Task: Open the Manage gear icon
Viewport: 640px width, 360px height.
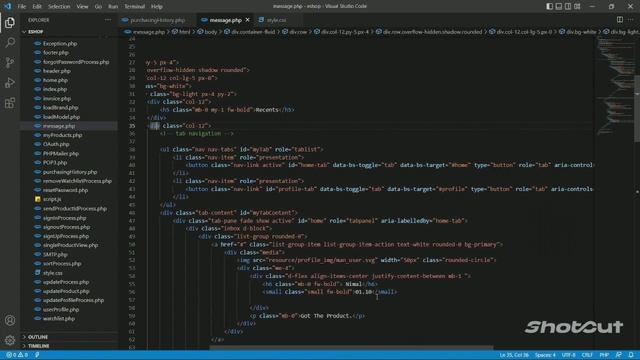Action: 10,340
